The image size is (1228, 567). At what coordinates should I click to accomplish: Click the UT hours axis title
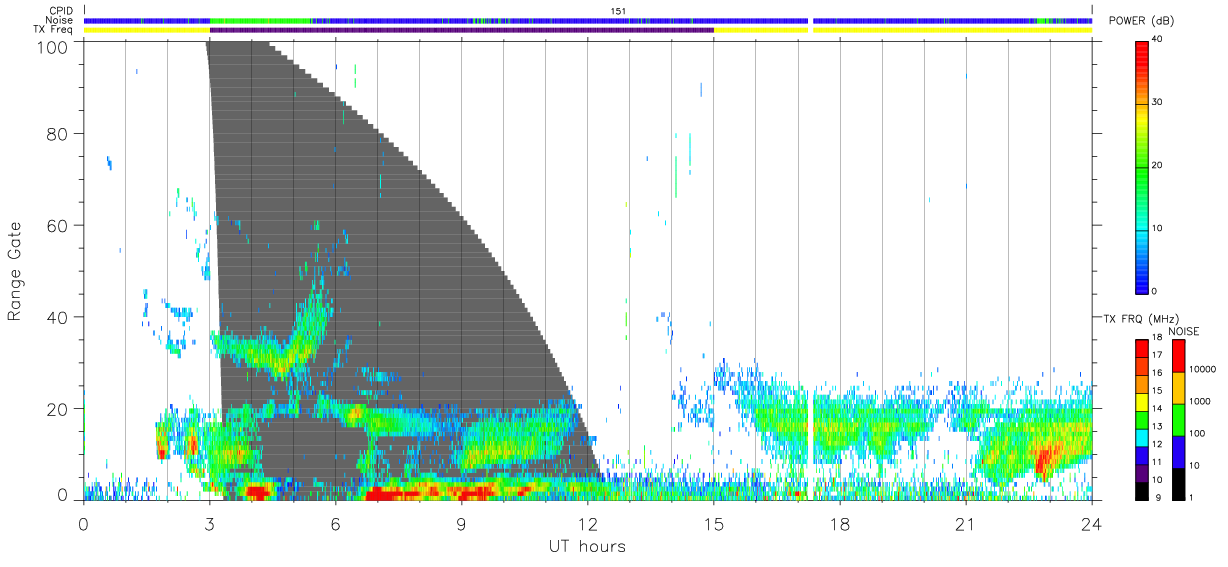[x=587, y=546]
